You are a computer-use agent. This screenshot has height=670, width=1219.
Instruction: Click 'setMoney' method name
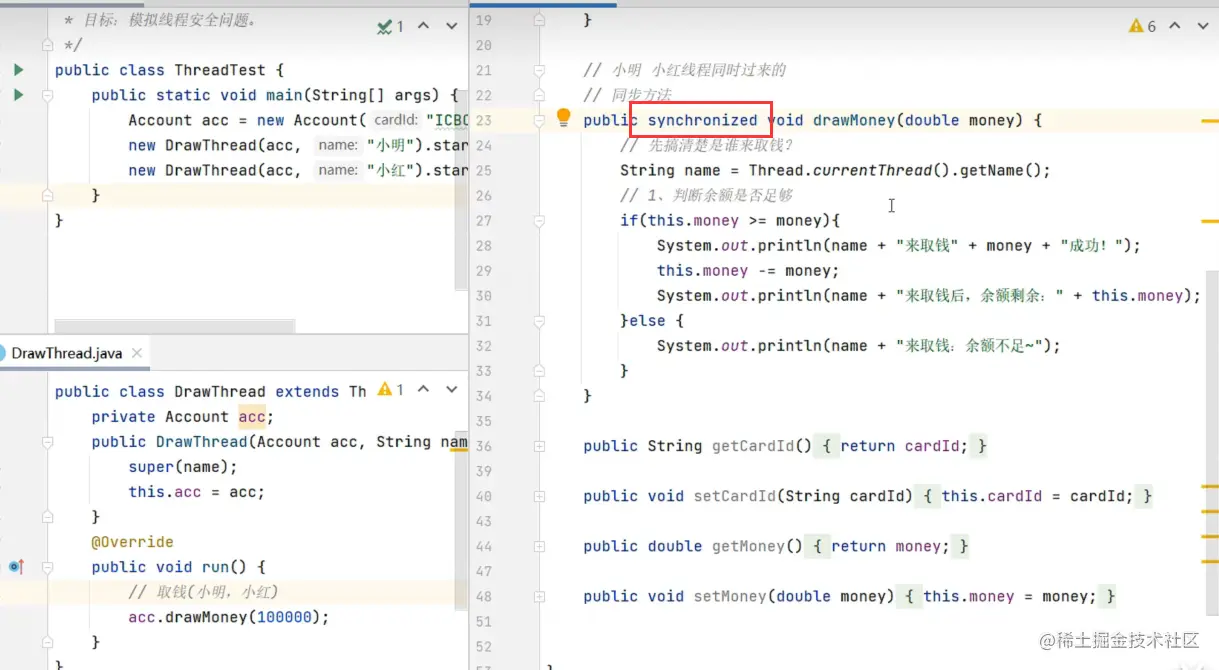pos(730,596)
